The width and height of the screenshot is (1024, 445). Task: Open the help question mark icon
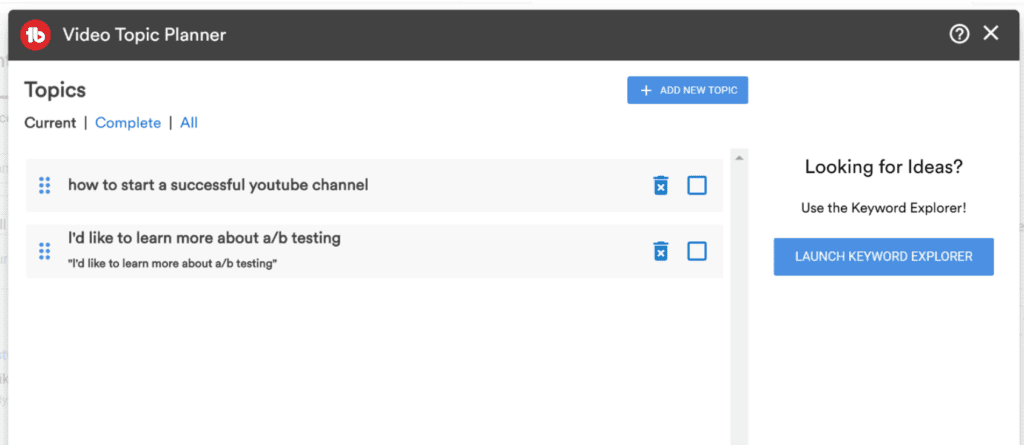[x=959, y=34]
